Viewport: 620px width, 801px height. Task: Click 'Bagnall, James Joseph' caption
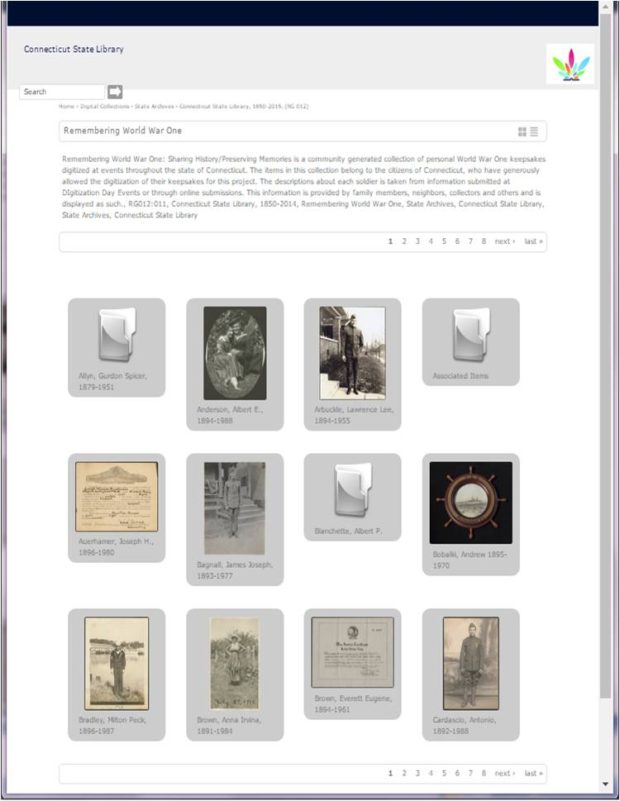pos(235,570)
